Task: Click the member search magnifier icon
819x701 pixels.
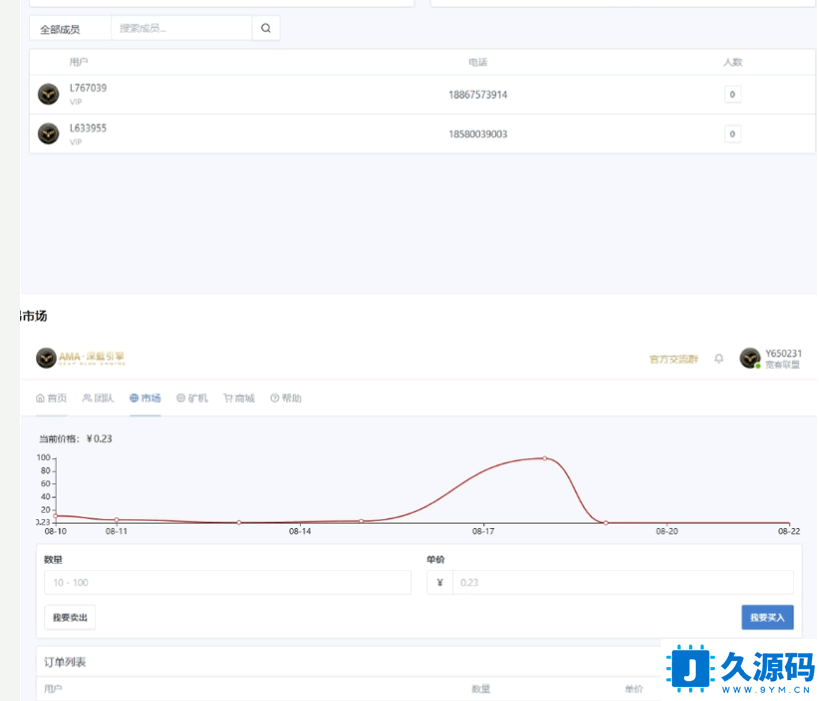Action: (266, 29)
